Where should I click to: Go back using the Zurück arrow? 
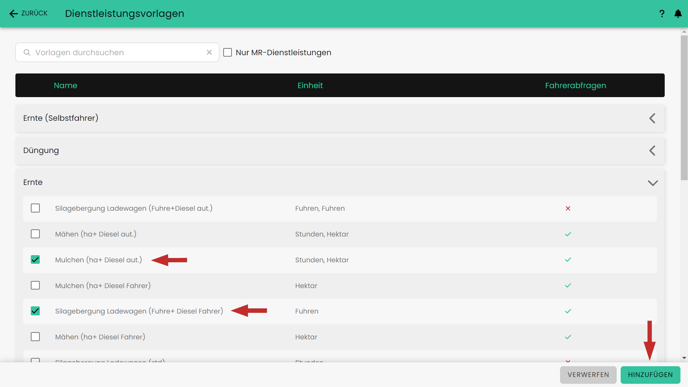[14, 14]
